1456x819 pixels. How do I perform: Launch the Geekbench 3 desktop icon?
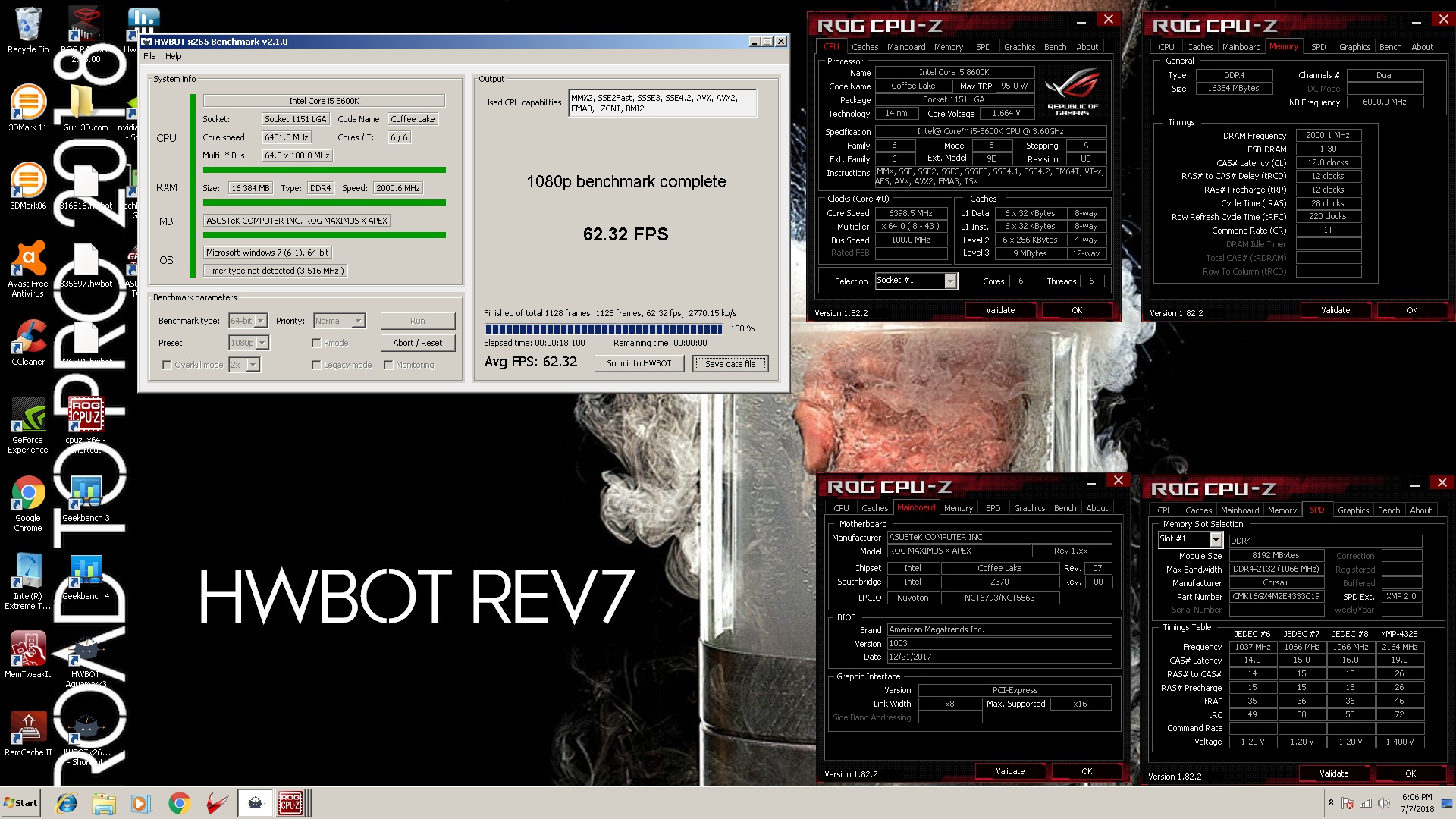click(86, 498)
